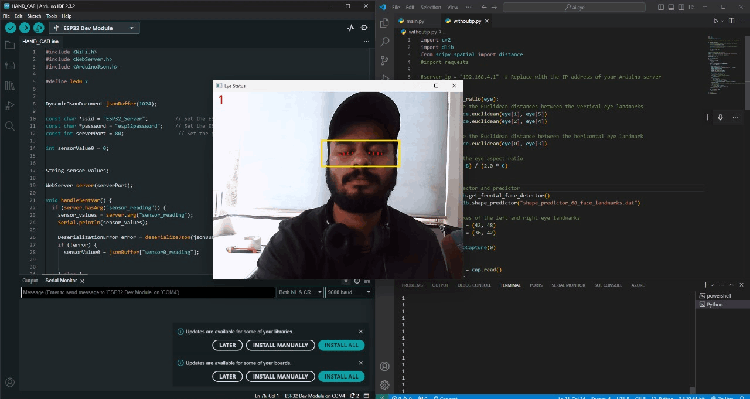Screen dimensions: 750x399
Task: Open the hidden VS Code menus ellipsis
Action: pyautogui.click(x=468, y=7)
